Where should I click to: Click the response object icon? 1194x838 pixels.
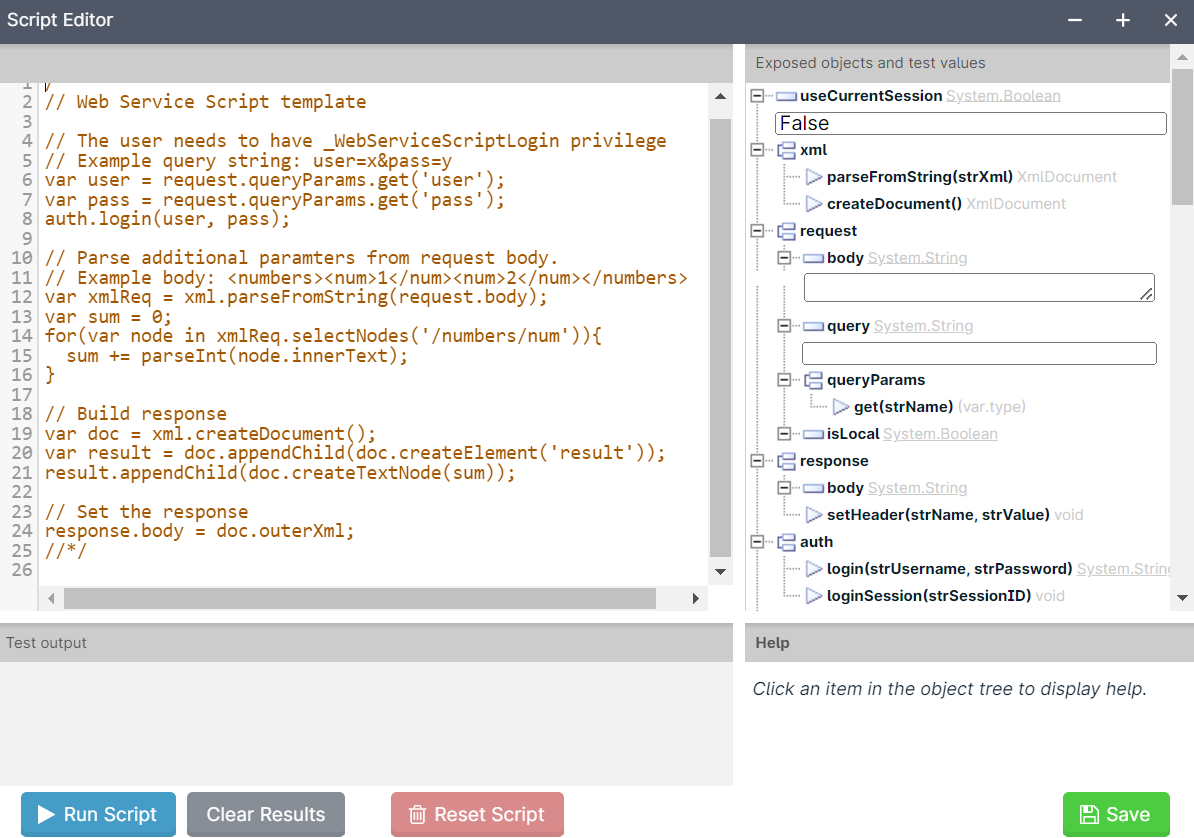click(x=787, y=461)
